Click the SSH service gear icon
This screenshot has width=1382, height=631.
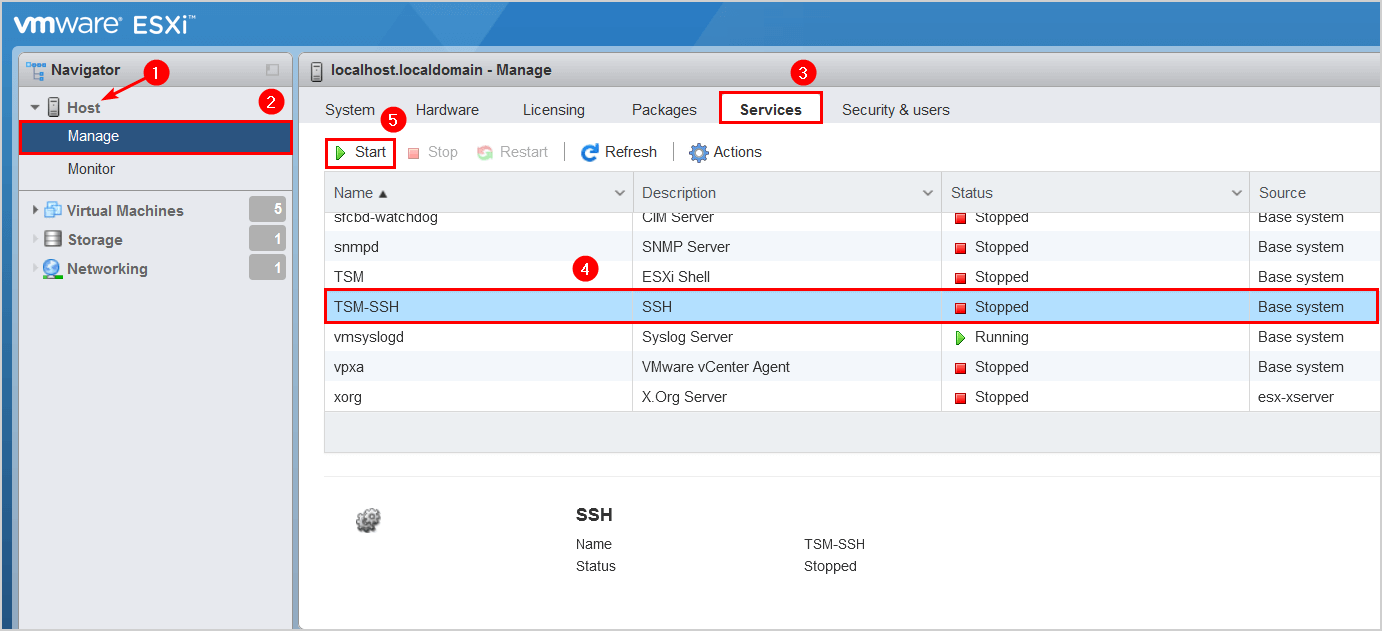coord(369,520)
